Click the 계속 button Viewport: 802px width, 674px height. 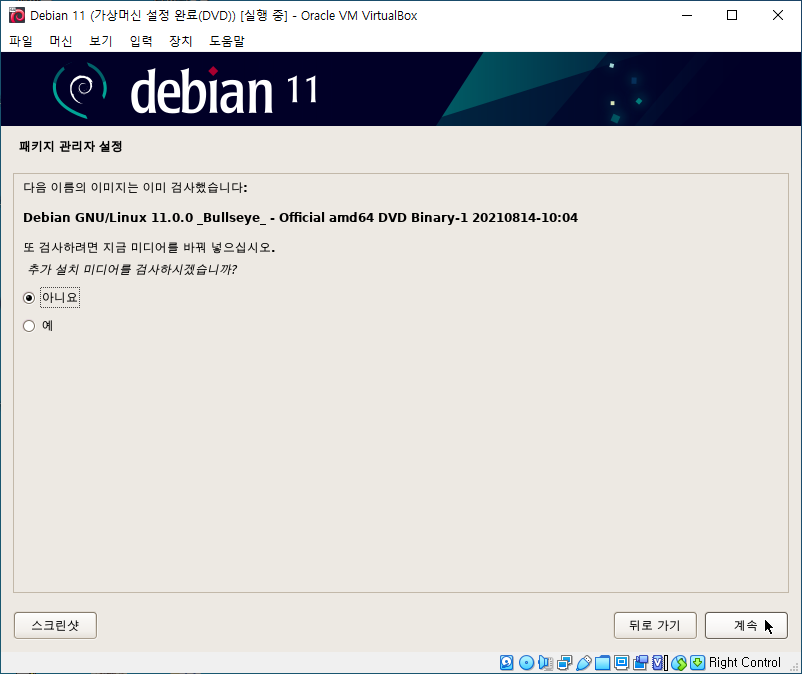[x=746, y=625]
